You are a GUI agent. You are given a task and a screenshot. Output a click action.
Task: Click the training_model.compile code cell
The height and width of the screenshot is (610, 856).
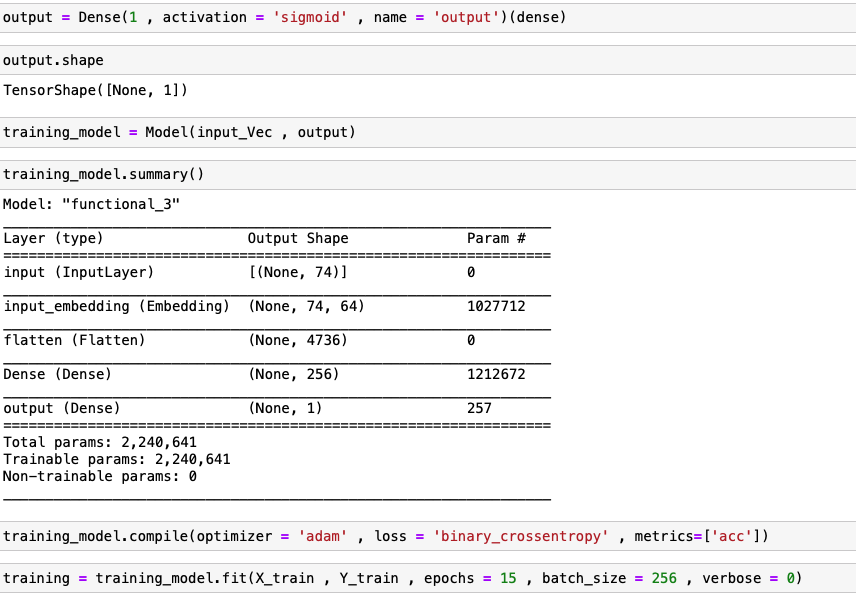(x=428, y=536)
